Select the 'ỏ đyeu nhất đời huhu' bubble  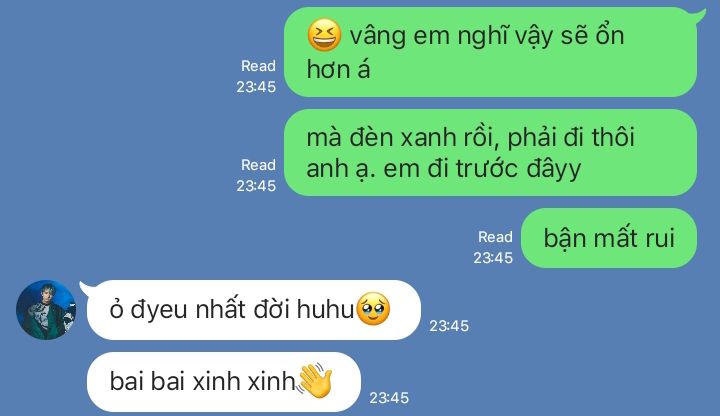pyautogui.click(x=253, y=310)
